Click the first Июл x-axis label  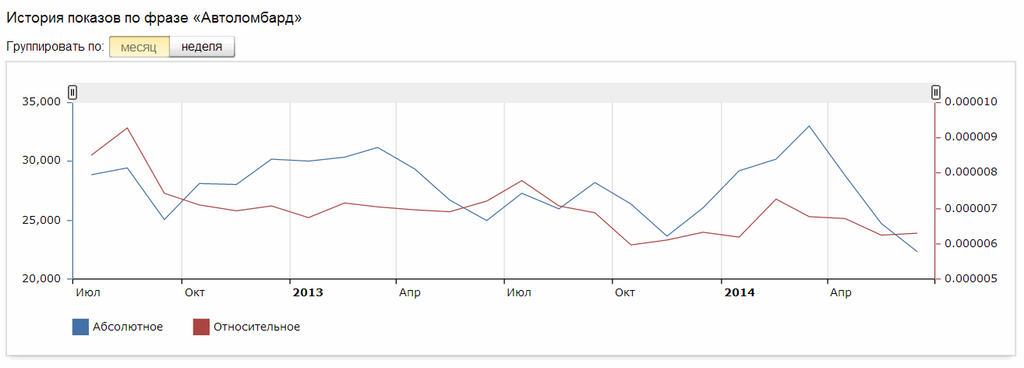tap(88, 292)
